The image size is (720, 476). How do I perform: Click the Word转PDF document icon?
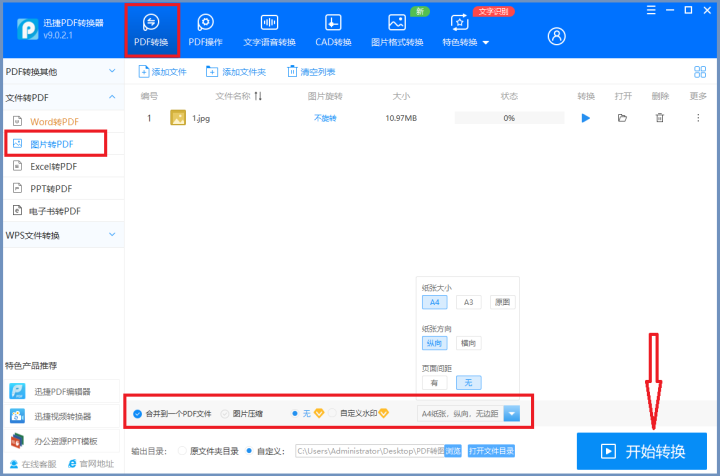click(17, 121)
